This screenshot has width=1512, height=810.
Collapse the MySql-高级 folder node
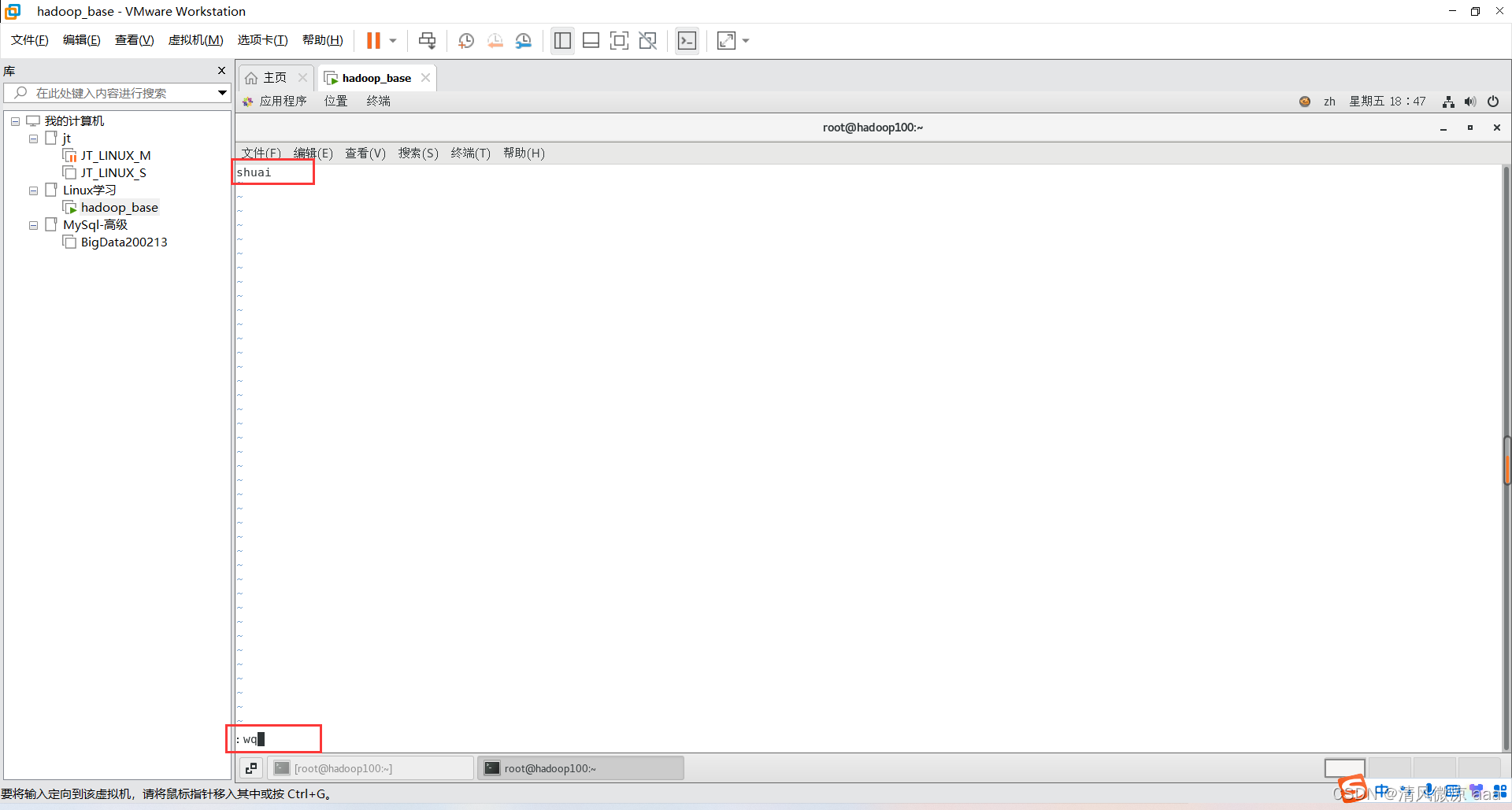(x=33, y=225)
